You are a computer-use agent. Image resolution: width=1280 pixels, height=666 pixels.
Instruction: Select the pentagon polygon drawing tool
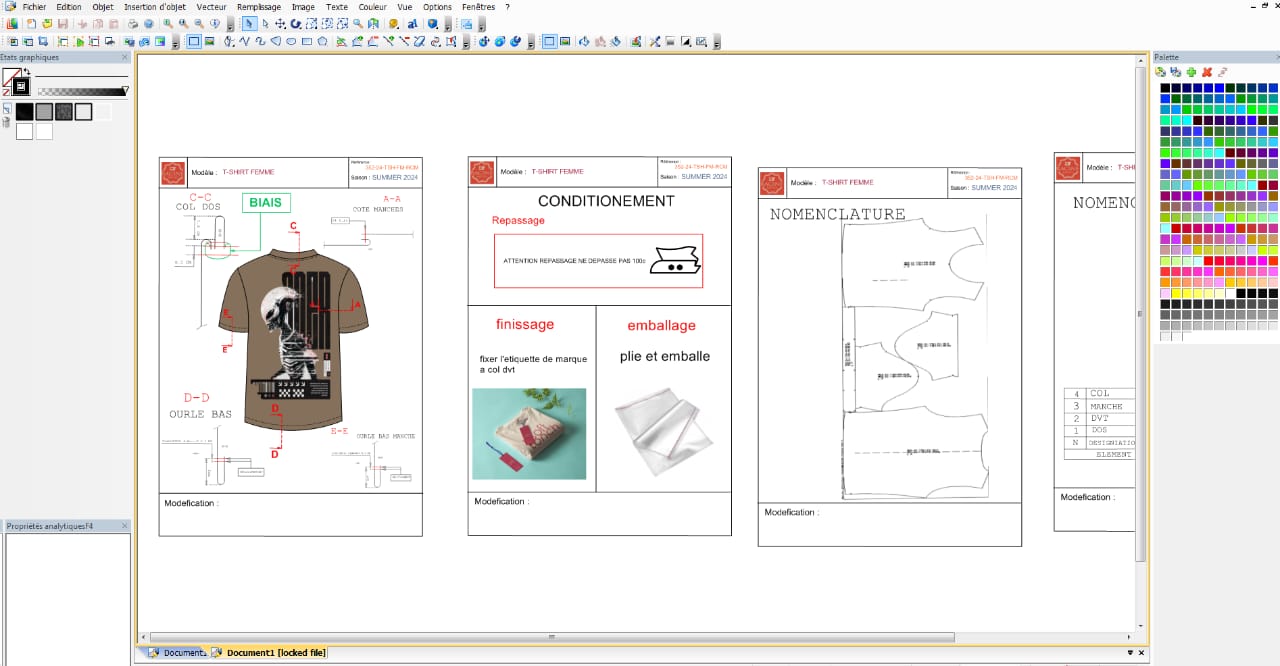pyautogui.click(x=323, y=42)
